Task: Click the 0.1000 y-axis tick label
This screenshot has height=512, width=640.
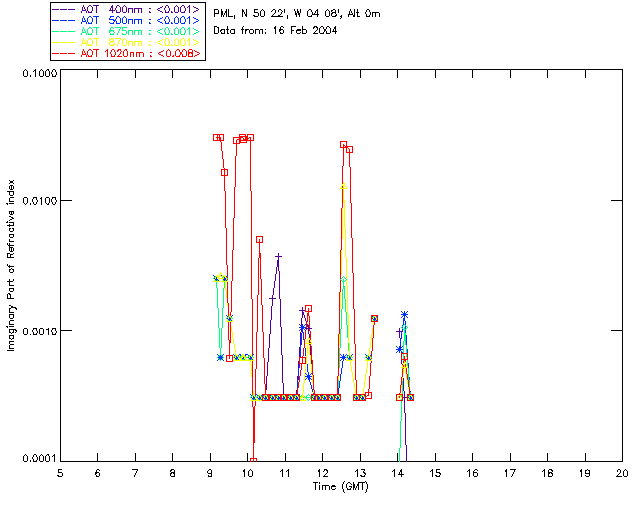Action: (39, 73)
